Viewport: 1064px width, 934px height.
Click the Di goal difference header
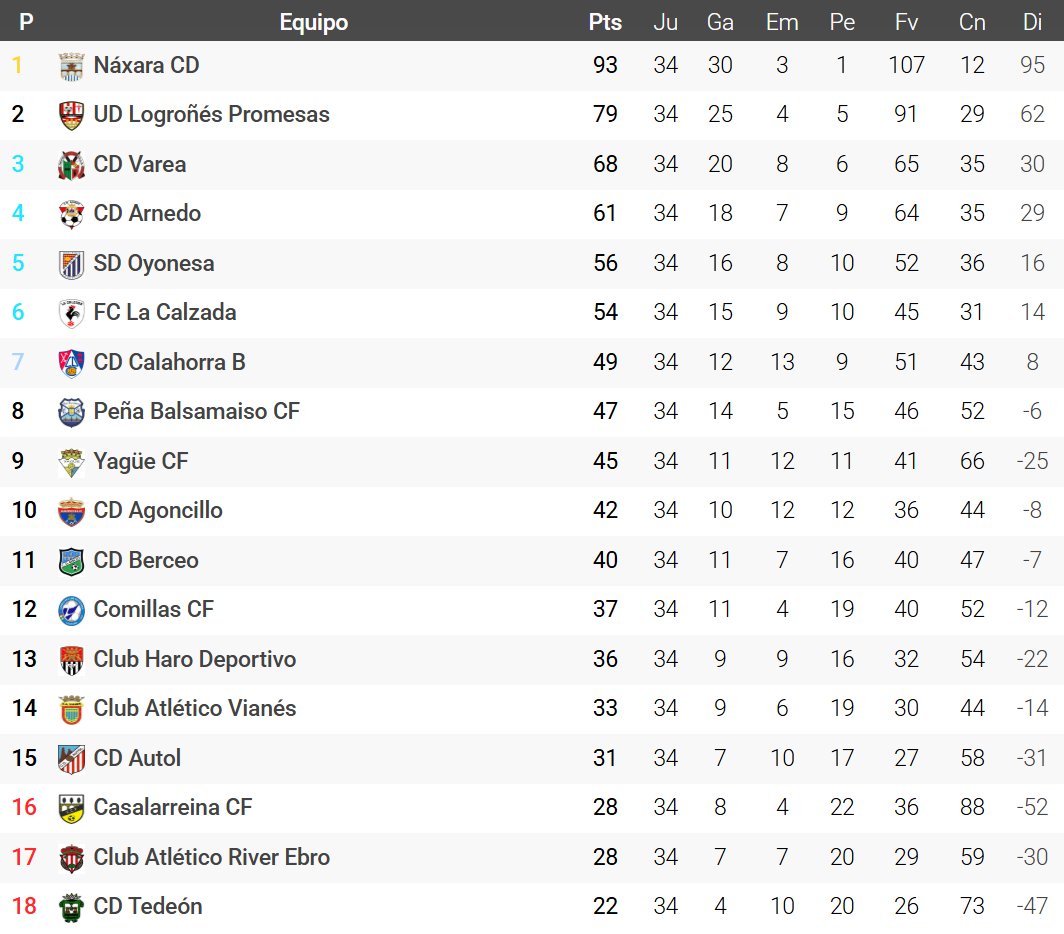[1032, 22]
